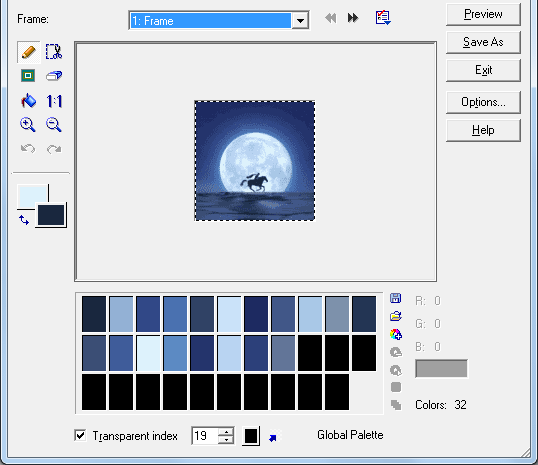Select the Pencil drawing tool
Screen dimensions: 538x465
(x=28, y=52)
